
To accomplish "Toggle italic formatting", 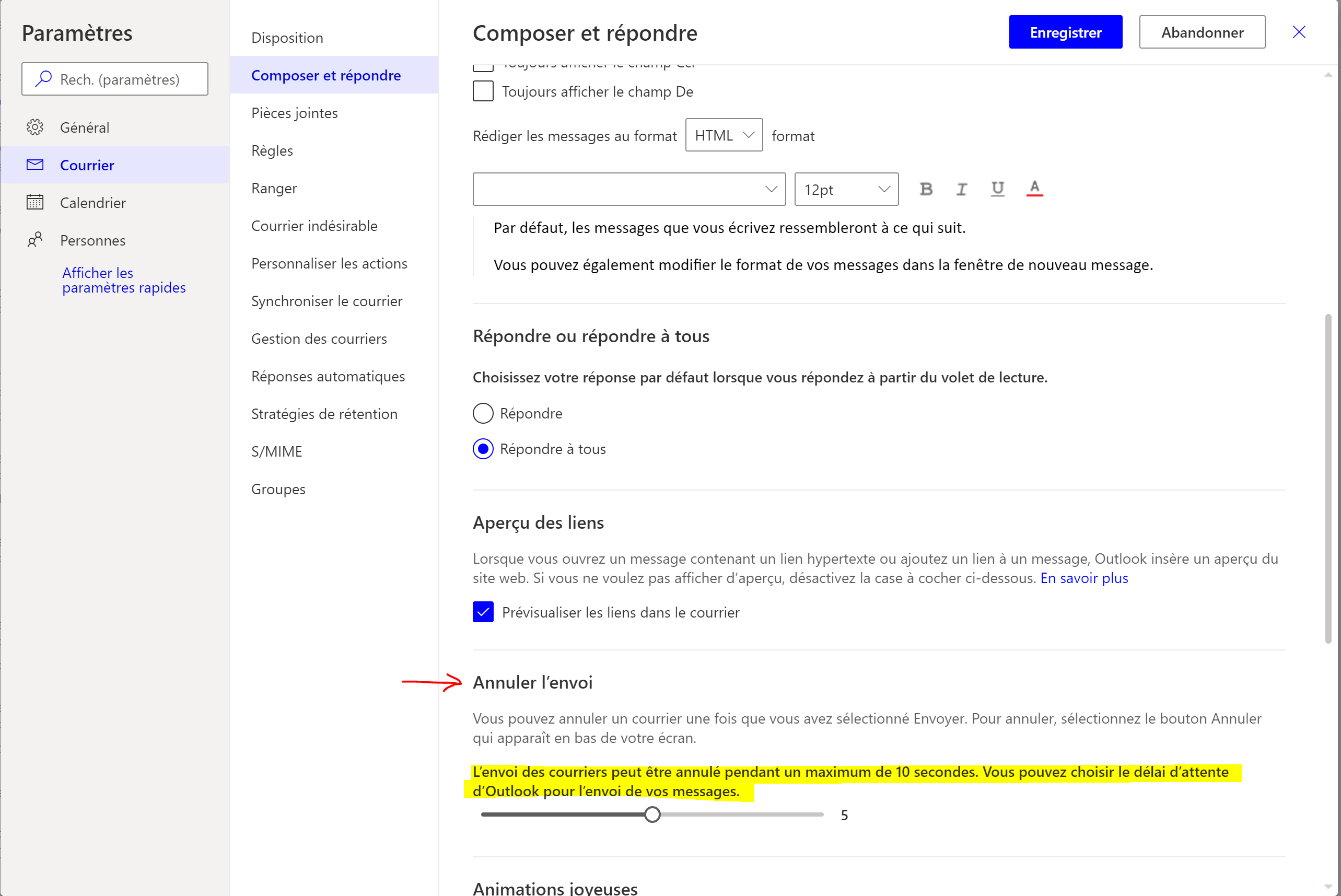I will tap(961, 189).
